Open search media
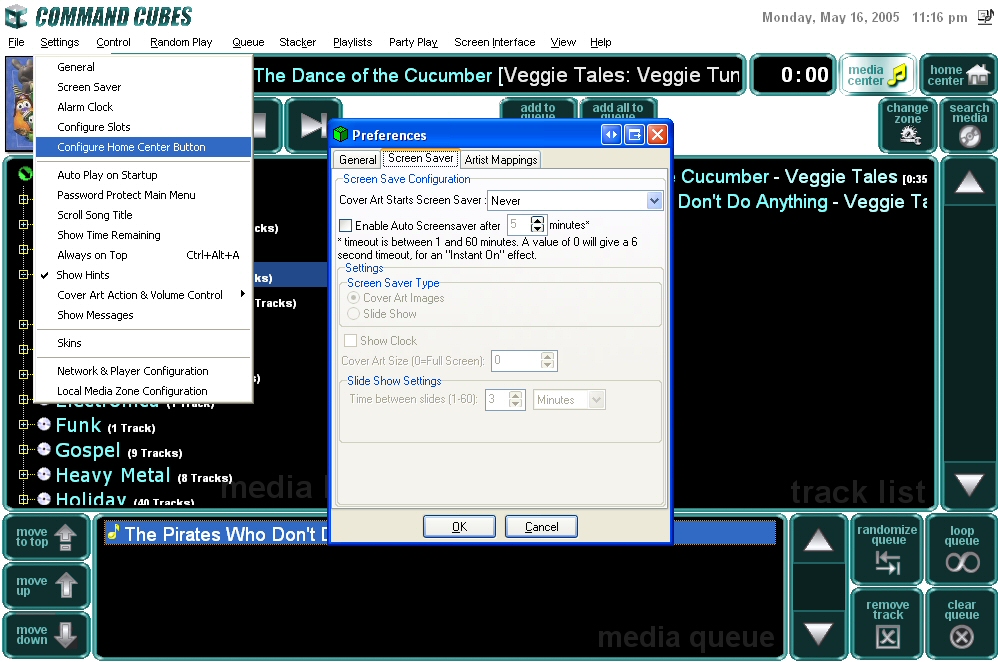The height and width of the screenshot is (662, 998). (x=968, y=125)
